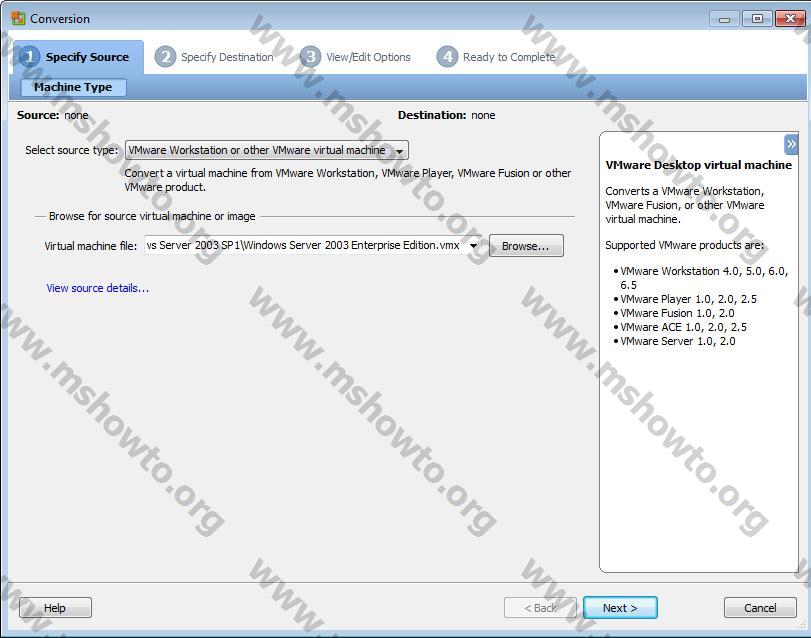Switch to Specify Source step tab

point(79,57)
